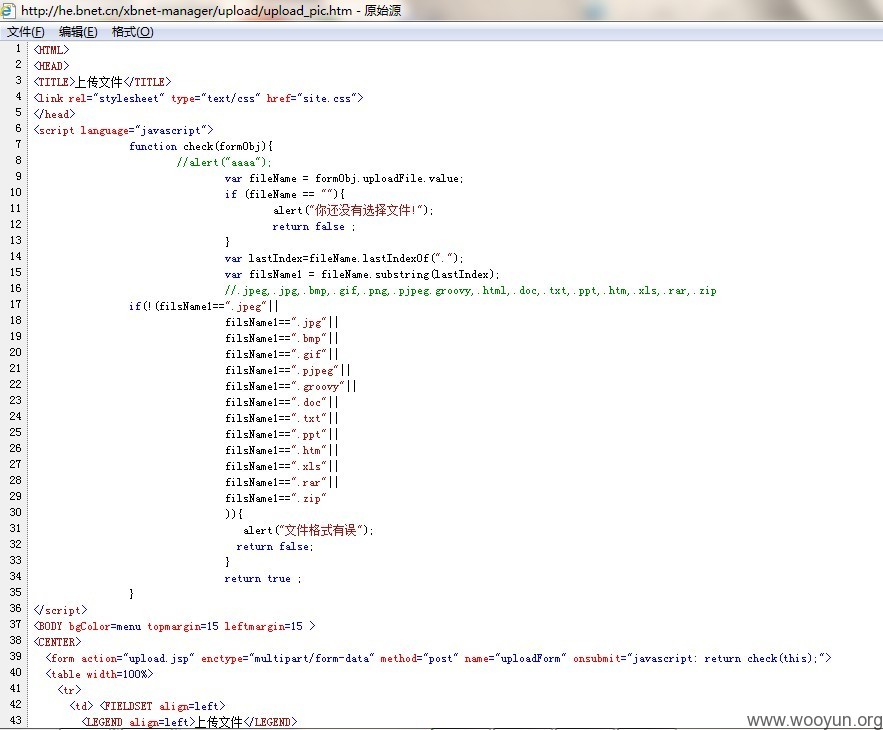
Task: Click line number 30 in the gutter
Action: (15, 512)
